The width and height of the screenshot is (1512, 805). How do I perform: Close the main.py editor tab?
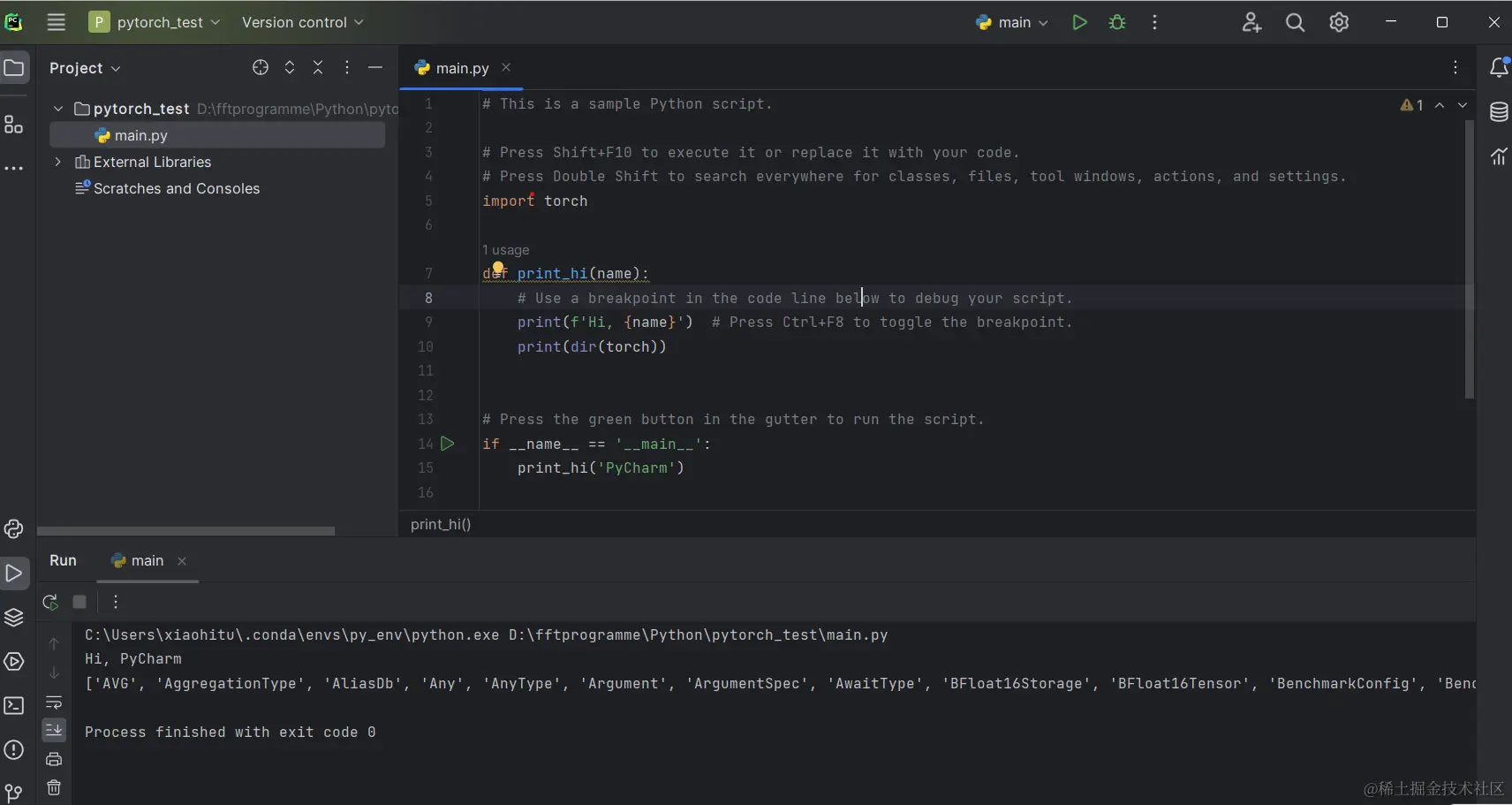(x=506, y=67)
